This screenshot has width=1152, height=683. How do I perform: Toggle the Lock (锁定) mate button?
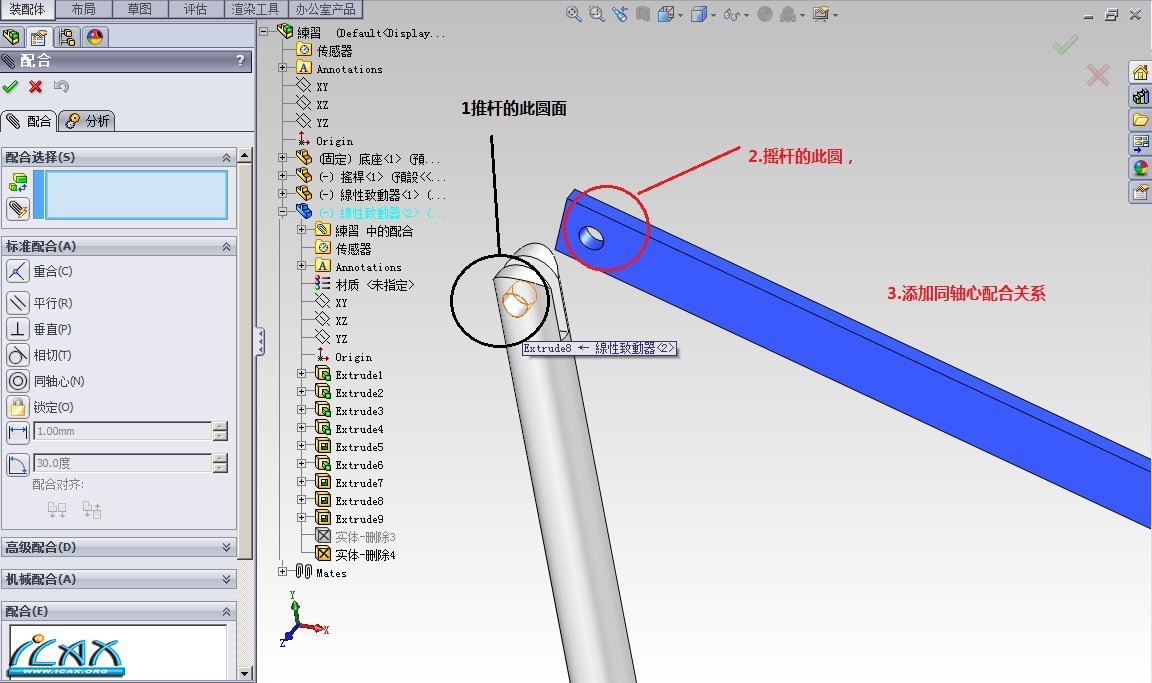click(18, 407)
